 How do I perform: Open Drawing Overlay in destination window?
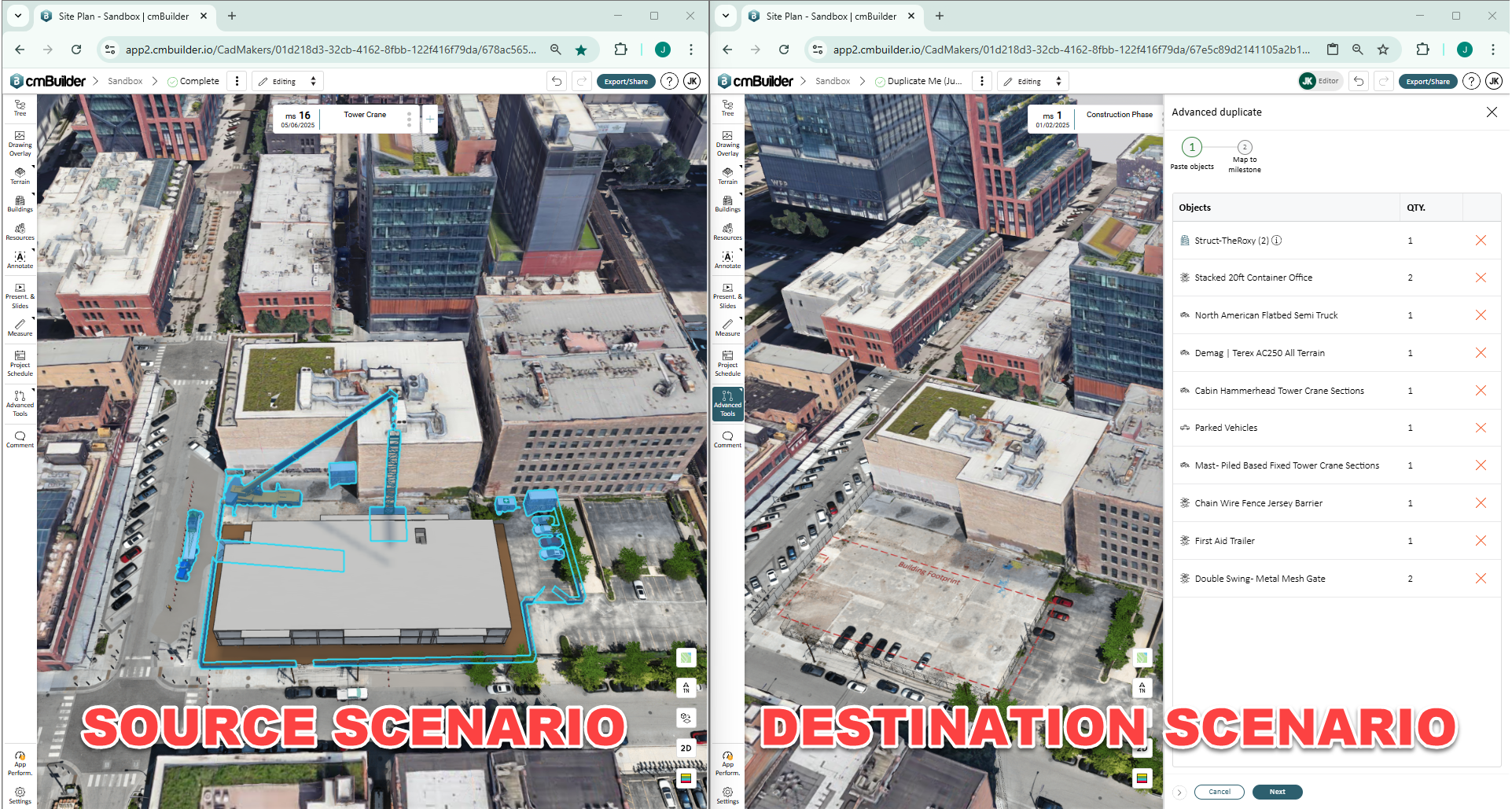pyautogui.click(x=727, y=144)
